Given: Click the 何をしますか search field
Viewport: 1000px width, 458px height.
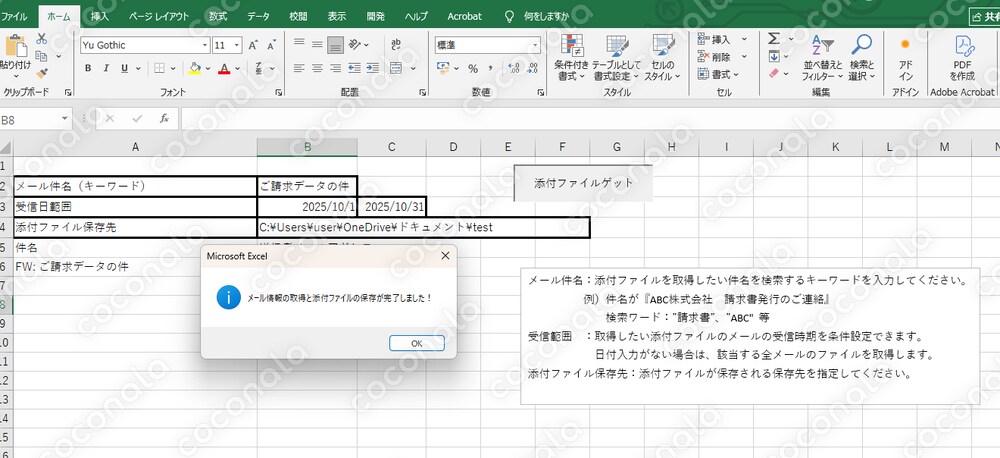Looking at the screenshot, I should (545, 17).
